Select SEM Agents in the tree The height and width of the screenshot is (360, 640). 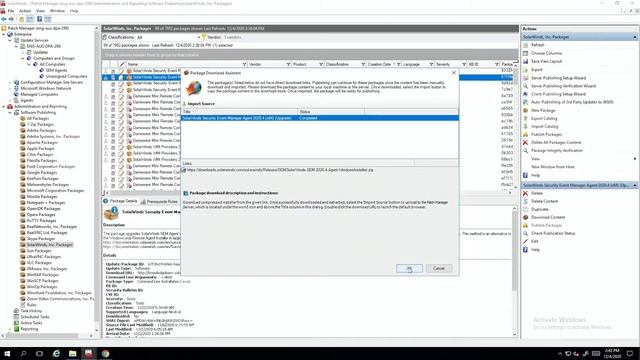56,70
